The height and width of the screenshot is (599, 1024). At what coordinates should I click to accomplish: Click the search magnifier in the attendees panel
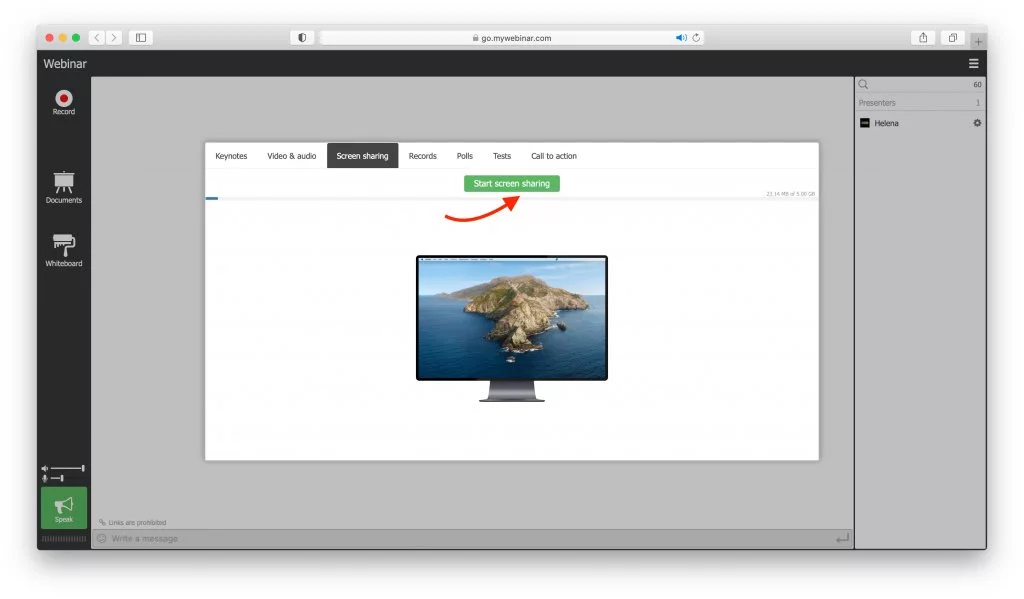pos(862,84)
